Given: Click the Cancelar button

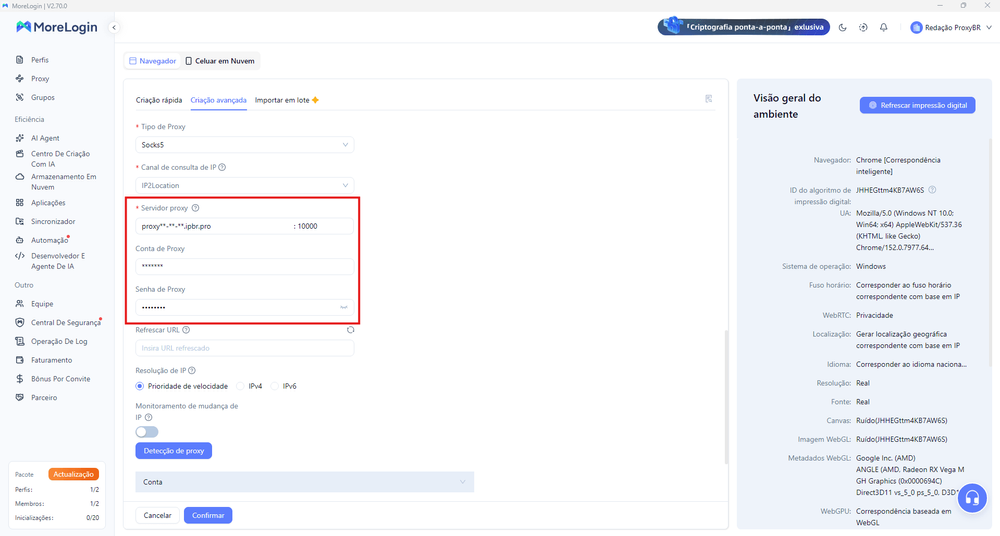Looking at the screenshot, I should coord(158,515).
